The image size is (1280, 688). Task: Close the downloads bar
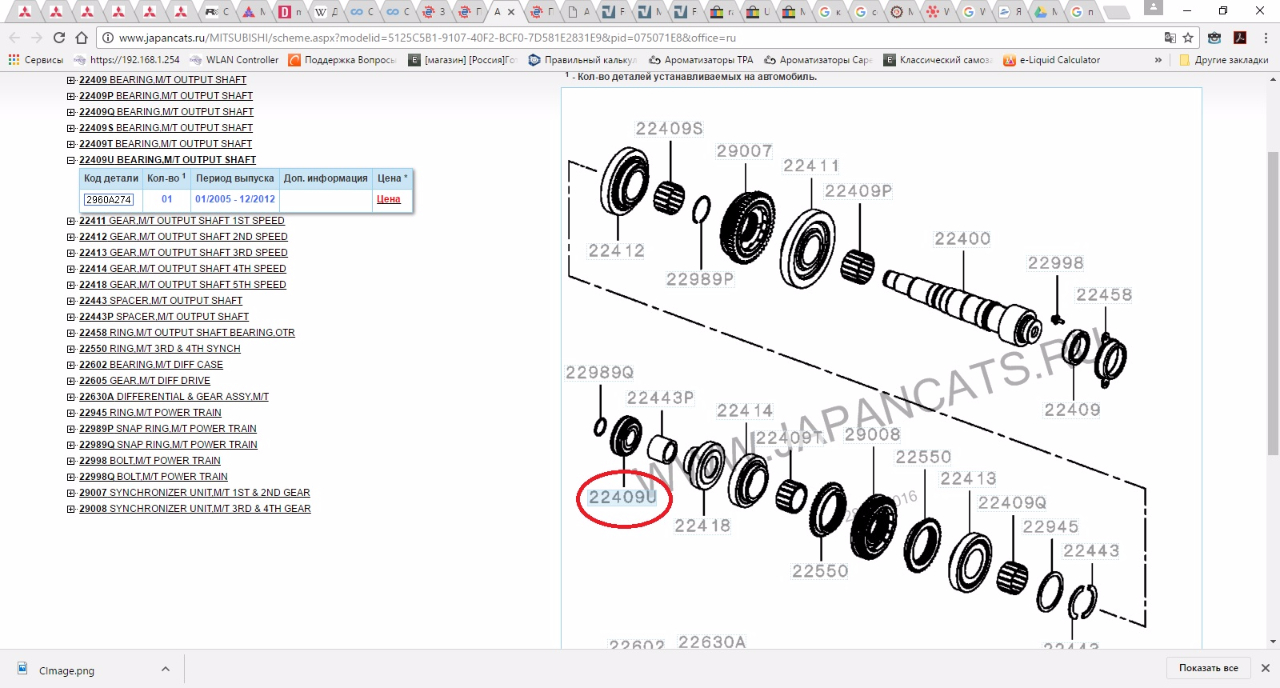[1264, 668]
